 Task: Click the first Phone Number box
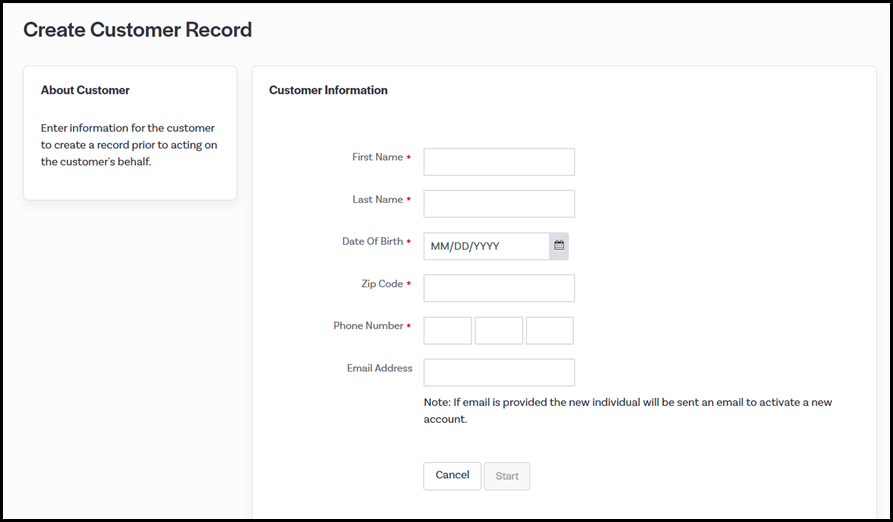[x=447, y=331]
